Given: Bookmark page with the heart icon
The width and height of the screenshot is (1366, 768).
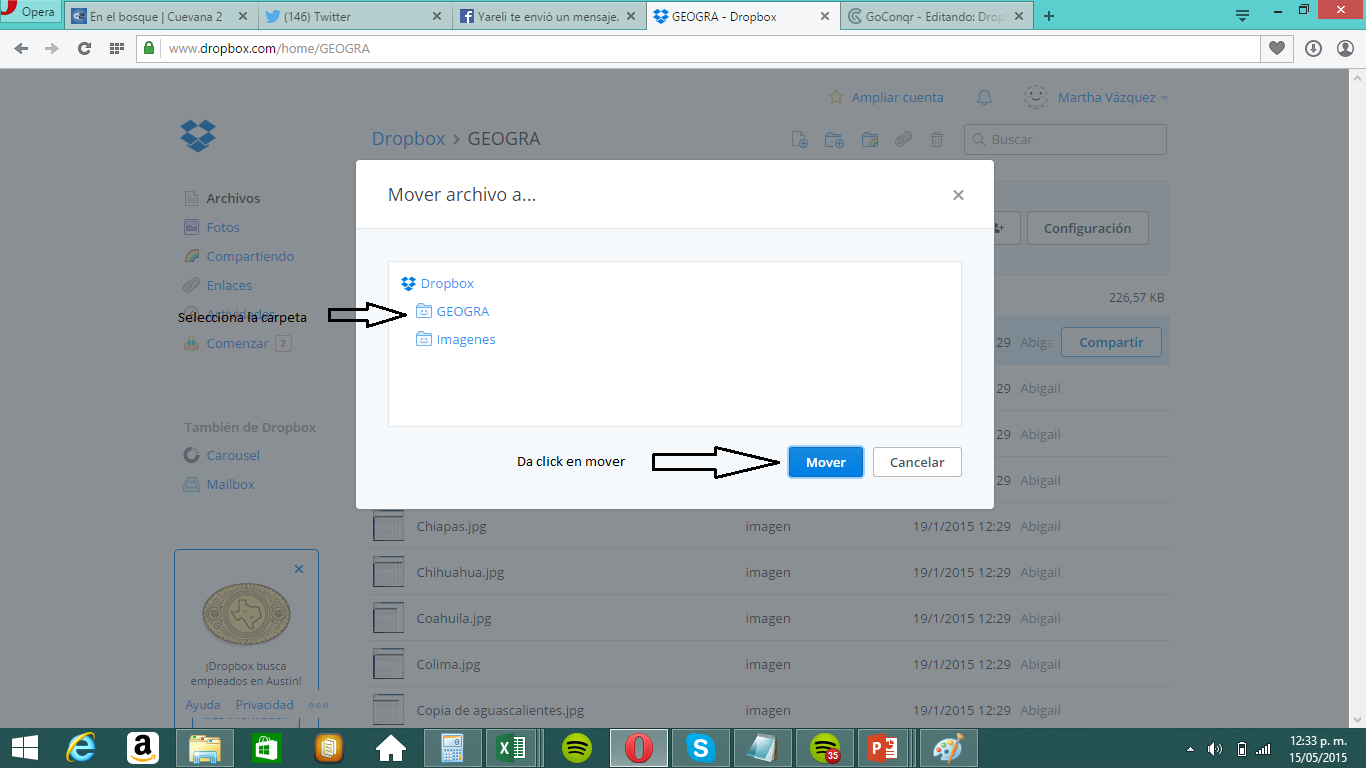Looking at the screenshot, I should (1277, 48).
